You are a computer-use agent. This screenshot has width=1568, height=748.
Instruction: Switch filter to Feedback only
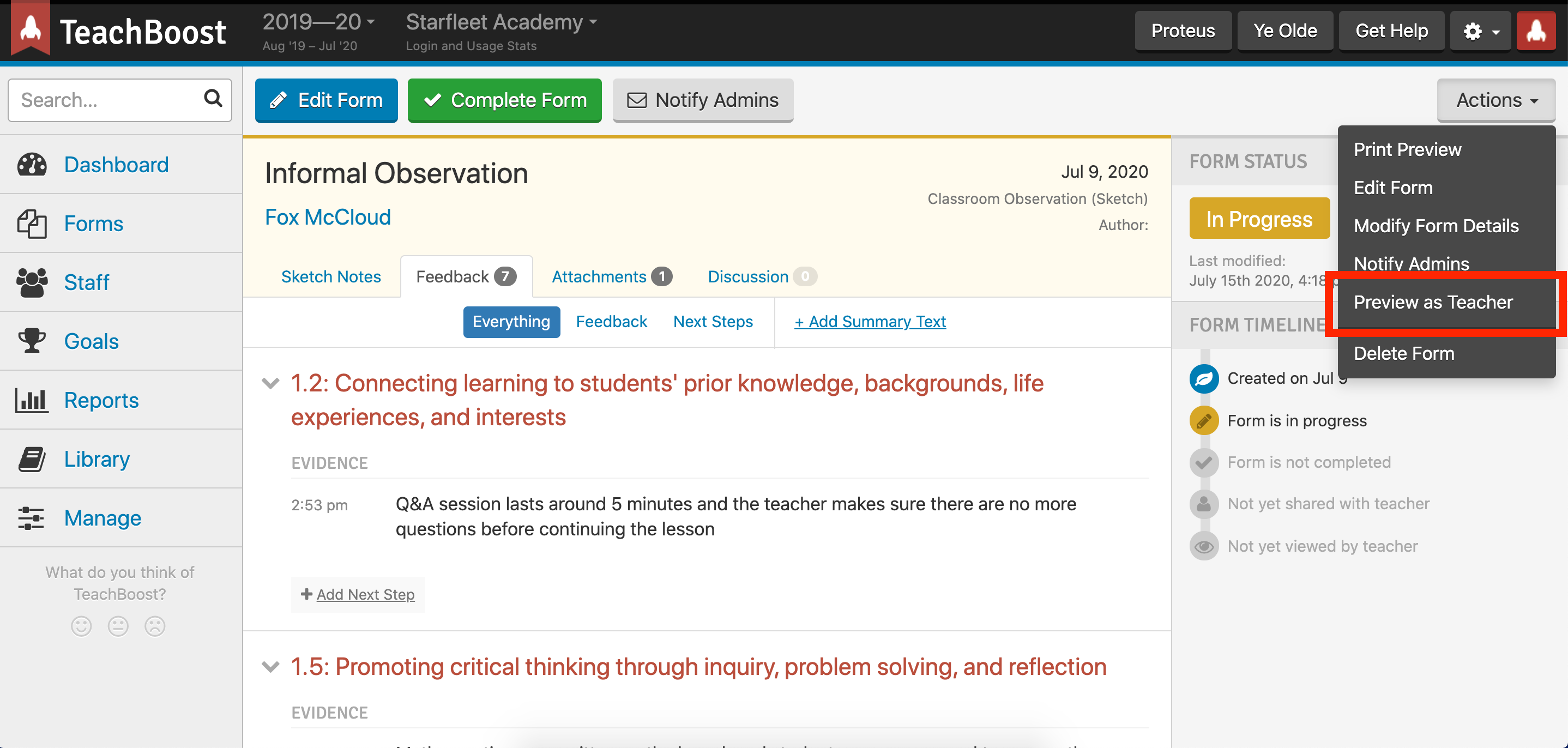click(611, 321)
